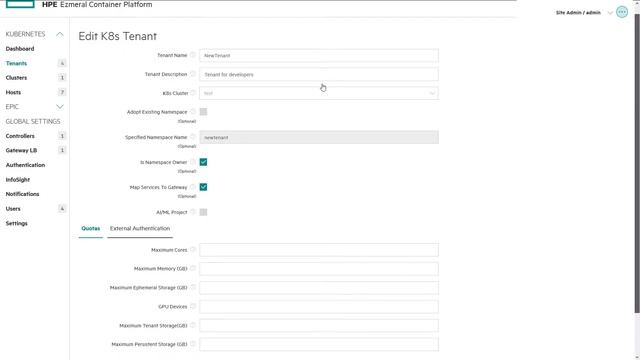The image size is (640, 360).
Task: Click the page vertical scrollbar
Action: click(x=637, y=163)
